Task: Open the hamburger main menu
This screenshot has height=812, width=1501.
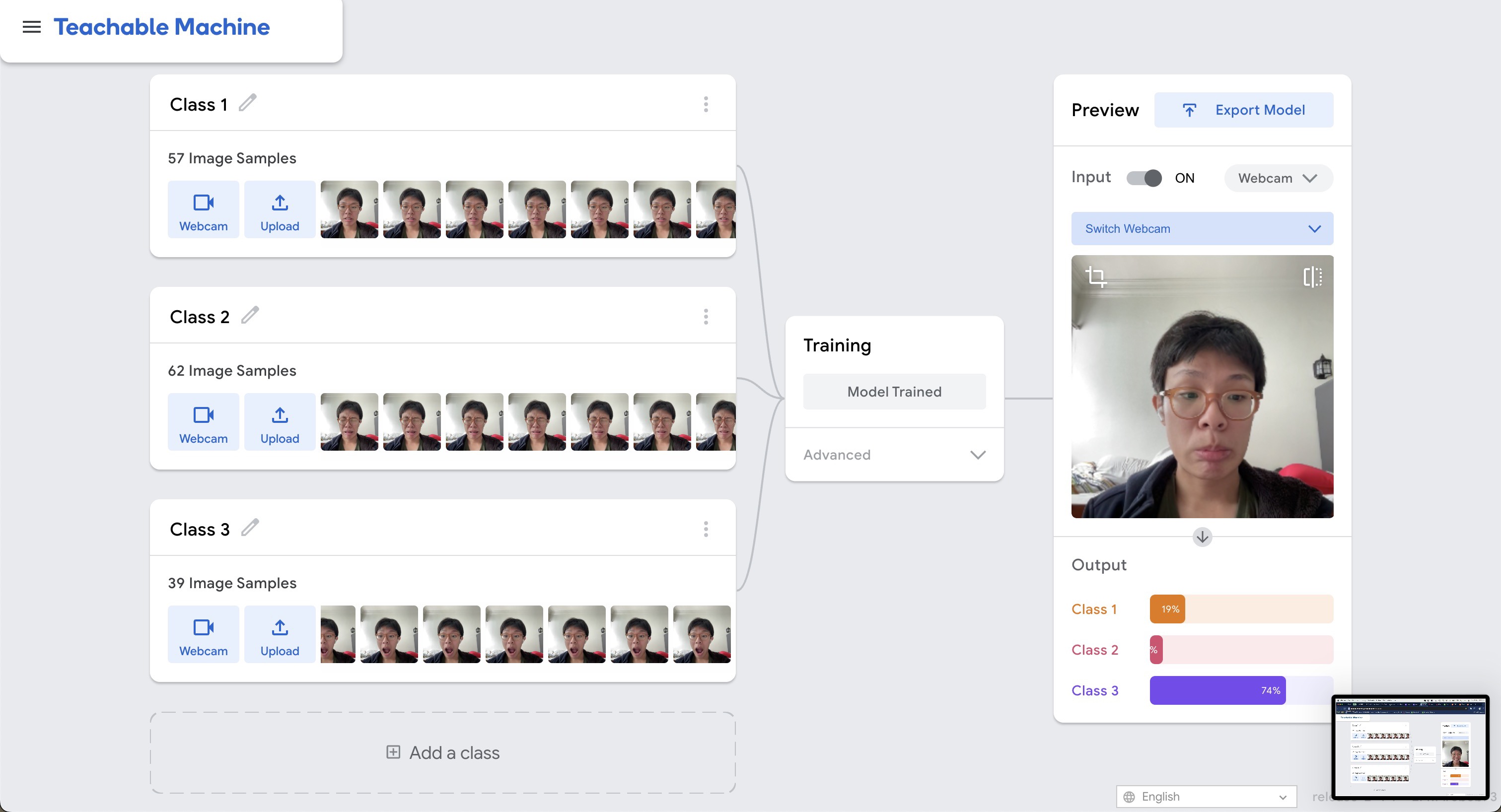Action: [x=31, y=27]
